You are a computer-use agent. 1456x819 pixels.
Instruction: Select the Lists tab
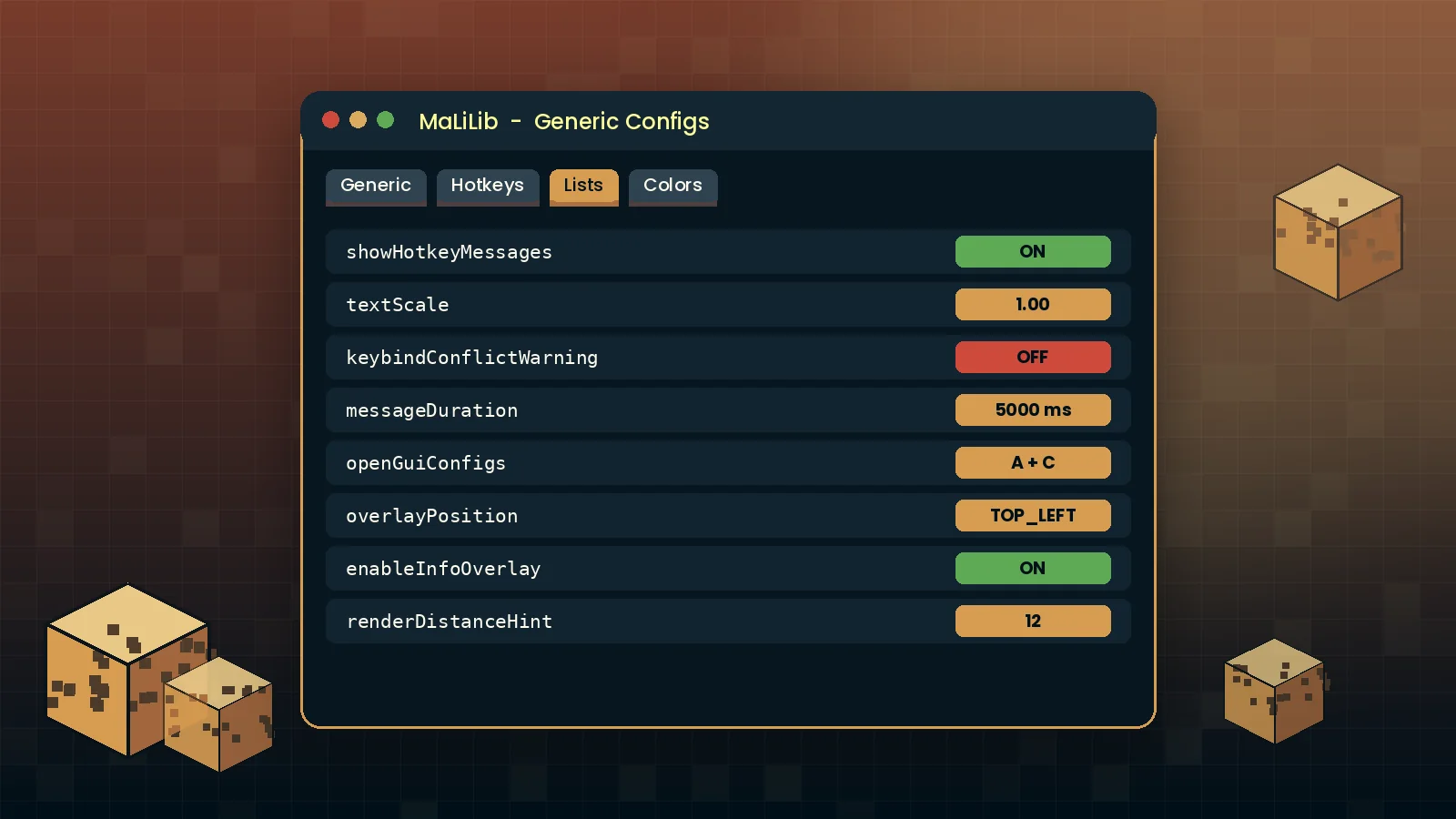tap(583, 187)
